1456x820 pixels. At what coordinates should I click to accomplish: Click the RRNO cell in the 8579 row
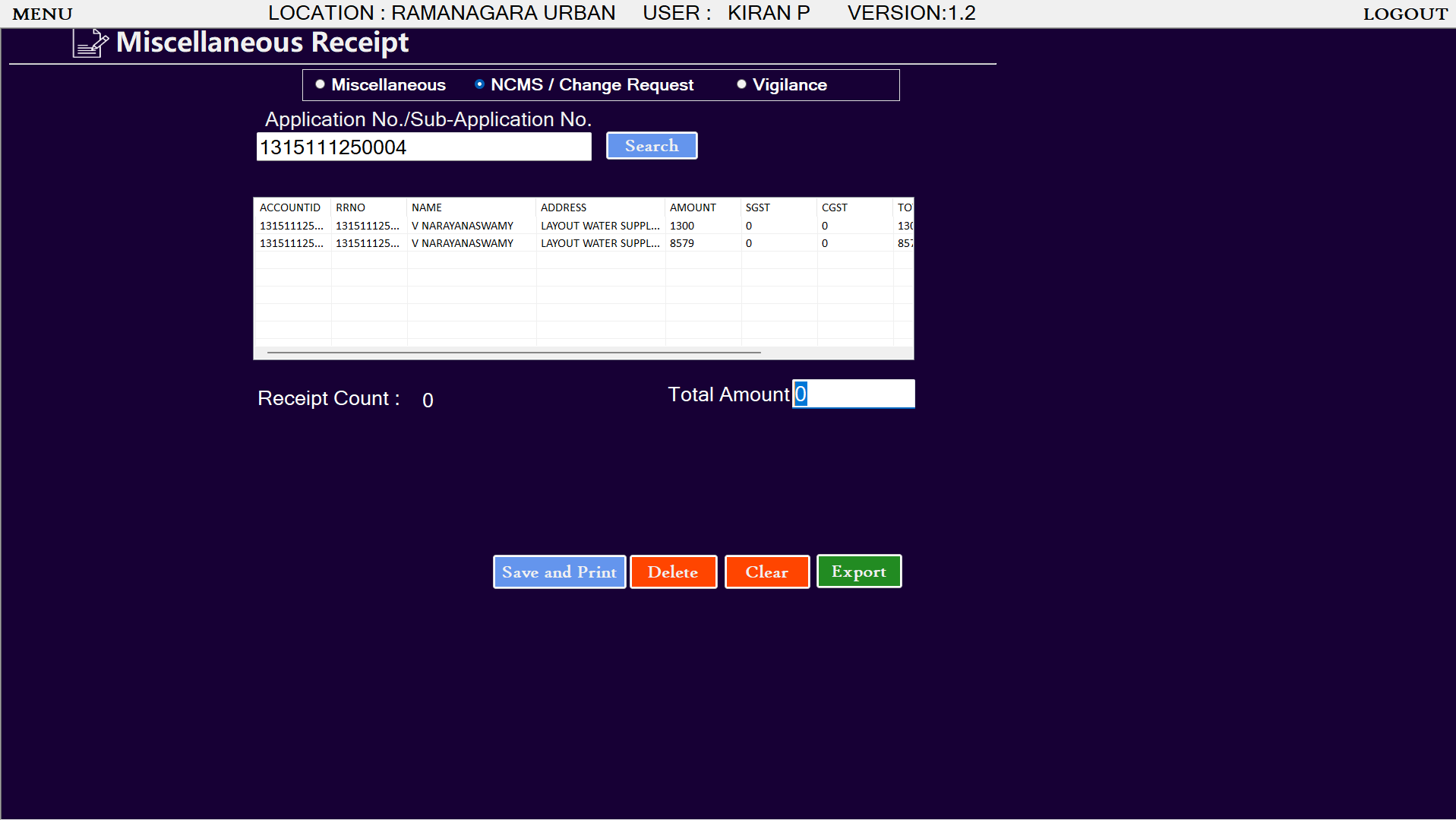point(368,243)
